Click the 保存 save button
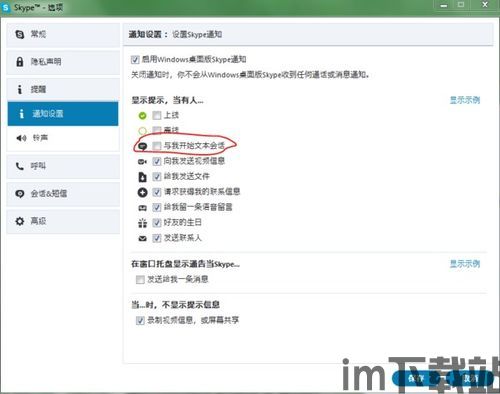Image resolution: width=500 pixels, height=394 pixels. 417,378
